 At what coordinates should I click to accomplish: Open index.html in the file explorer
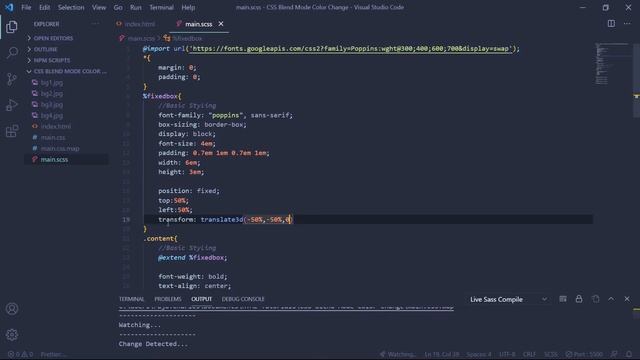pyautogui.click(x=56, y=127)
